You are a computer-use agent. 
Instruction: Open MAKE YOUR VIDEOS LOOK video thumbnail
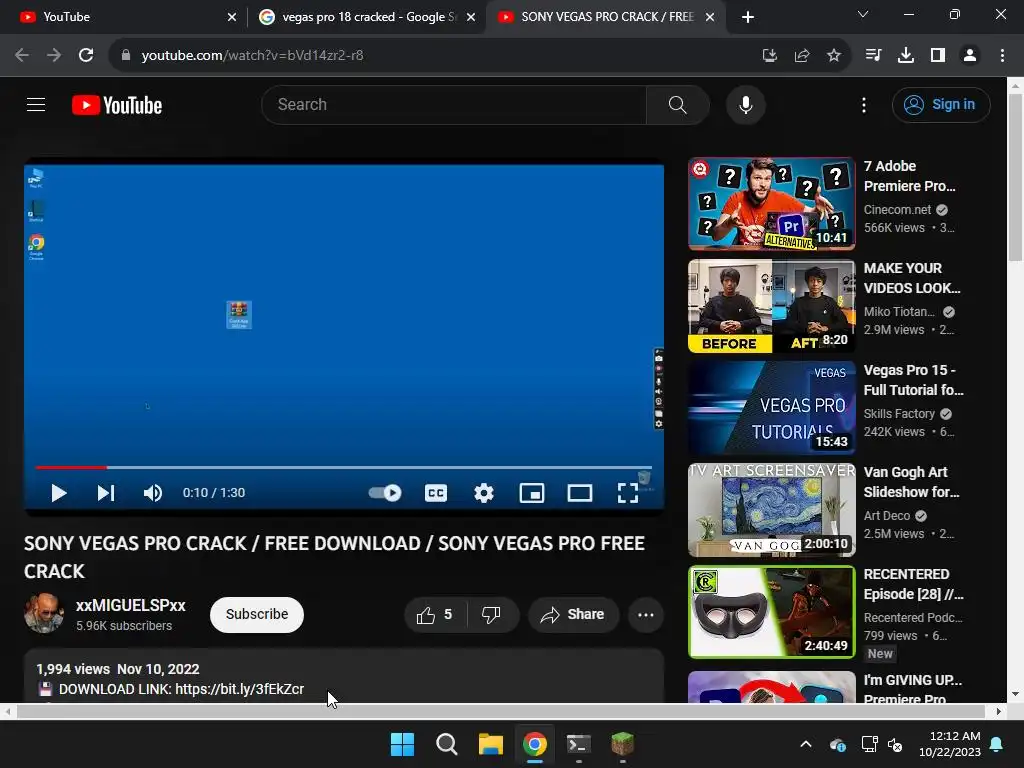(771, 306)
